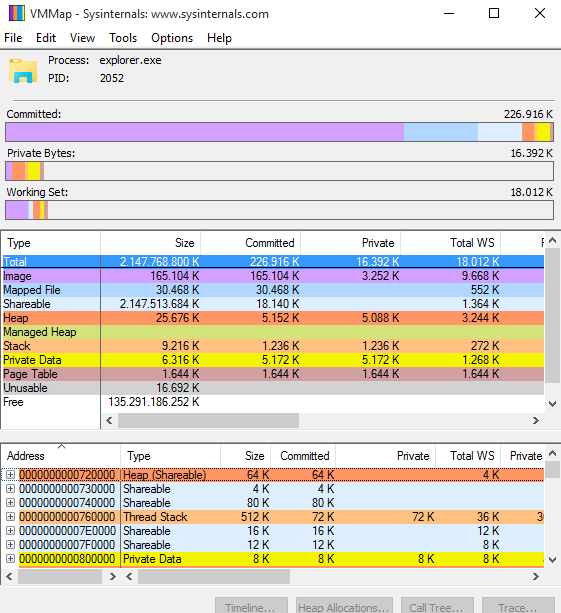This screenshot has width=561, height=613.
Task: Click the yellow Private Data segment in Private Bytes bar
Action: click(x=34, y=171)
